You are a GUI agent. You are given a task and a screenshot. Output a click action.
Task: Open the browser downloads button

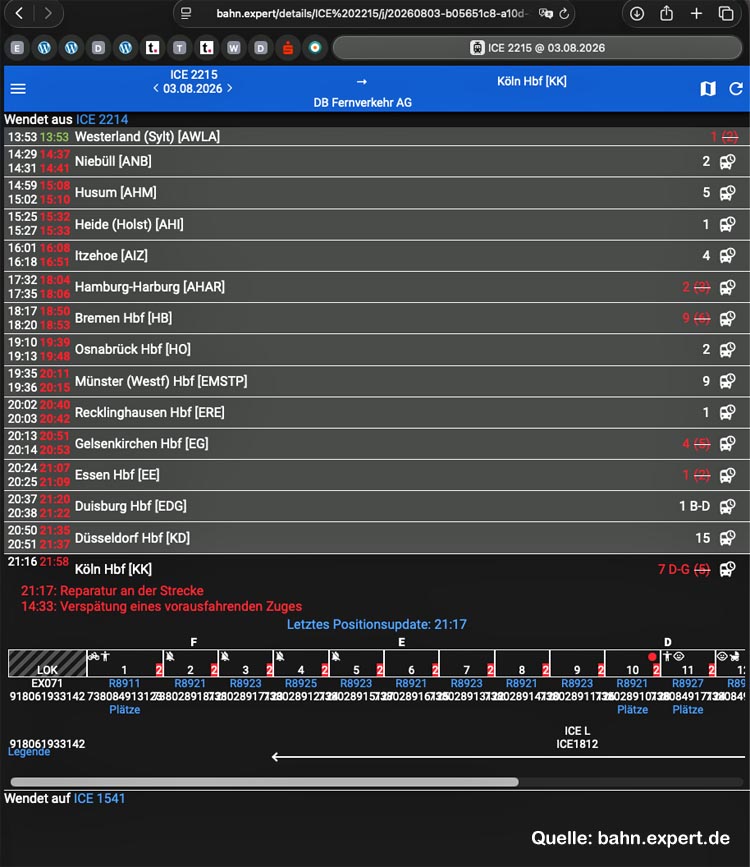[x=637, y=13]
